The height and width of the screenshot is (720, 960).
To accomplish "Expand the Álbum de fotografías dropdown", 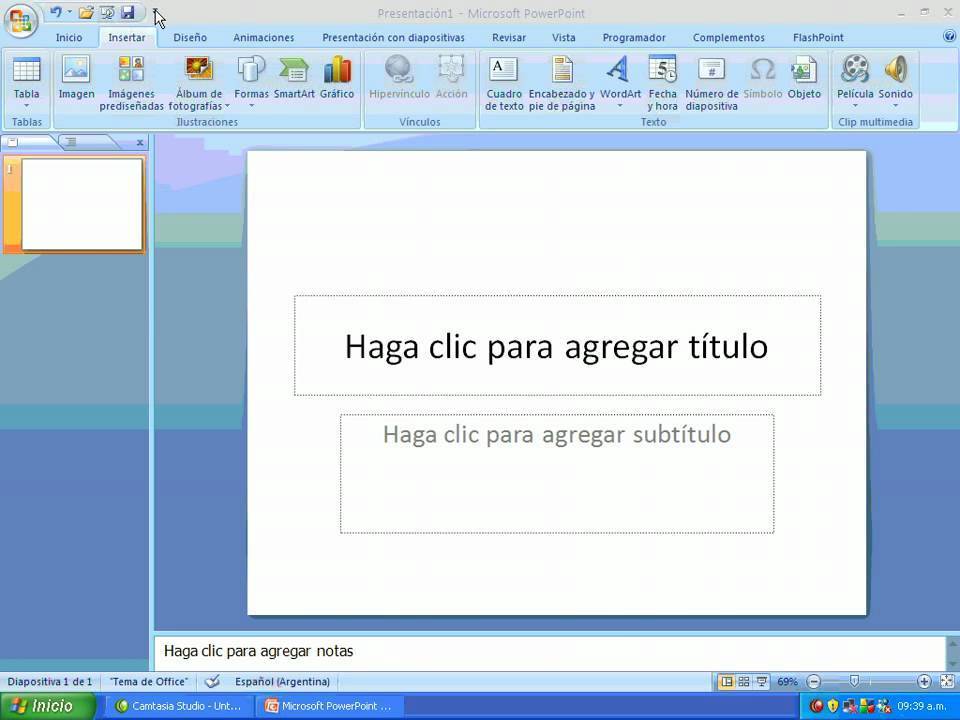I will click(x=227, y=106).
